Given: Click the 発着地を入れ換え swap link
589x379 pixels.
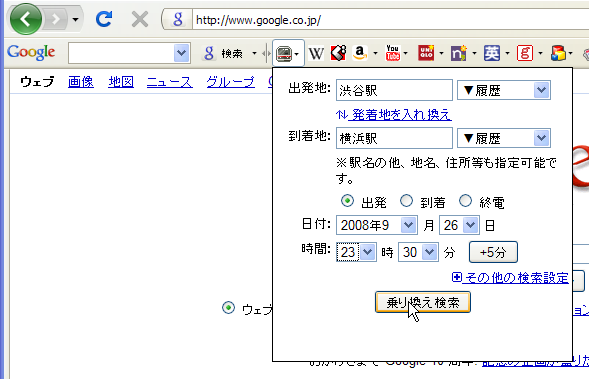Looking at the screenshot, I should [x=394, y=115].
